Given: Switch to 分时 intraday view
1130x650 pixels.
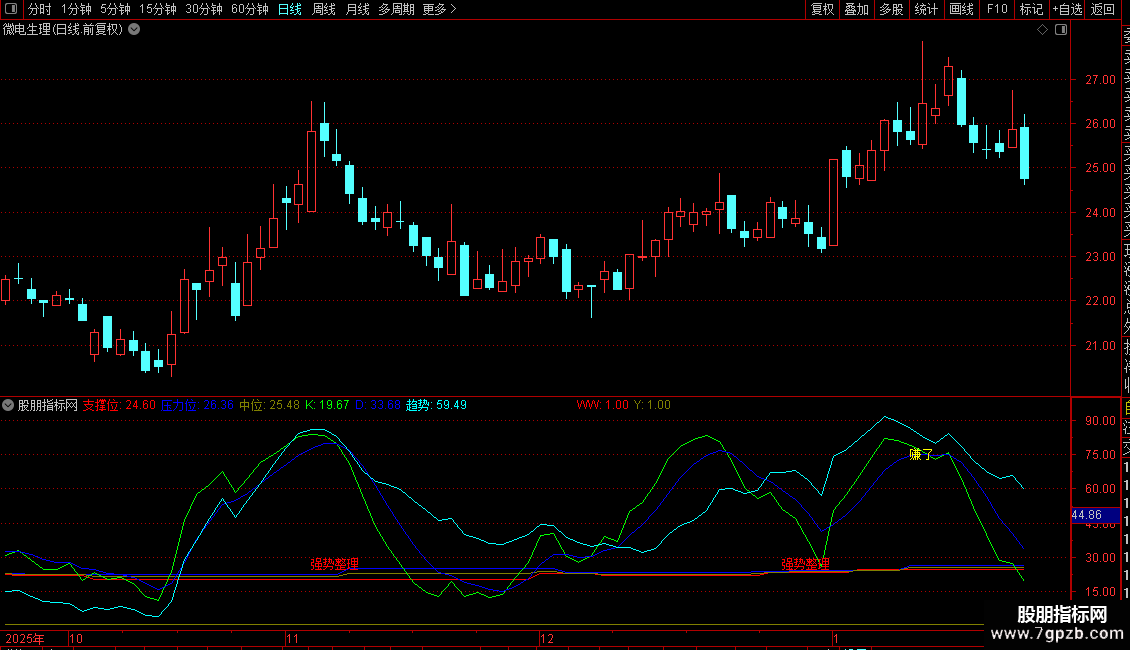Looking at the screenshot, I should pos(40,9).
